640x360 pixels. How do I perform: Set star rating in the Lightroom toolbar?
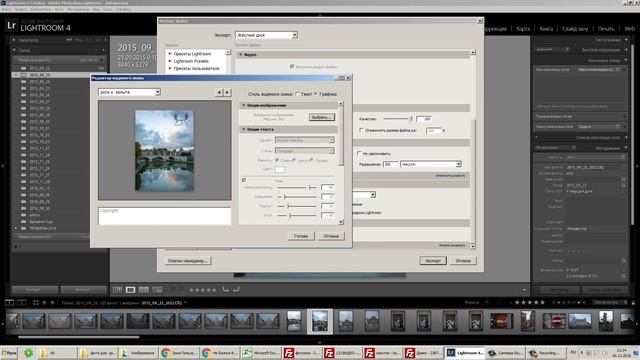click(x=203, y=290)
